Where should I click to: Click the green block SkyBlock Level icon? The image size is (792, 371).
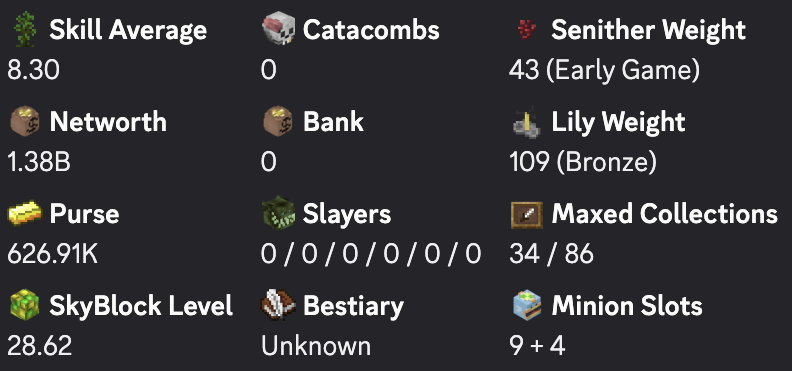click(25, 305)
